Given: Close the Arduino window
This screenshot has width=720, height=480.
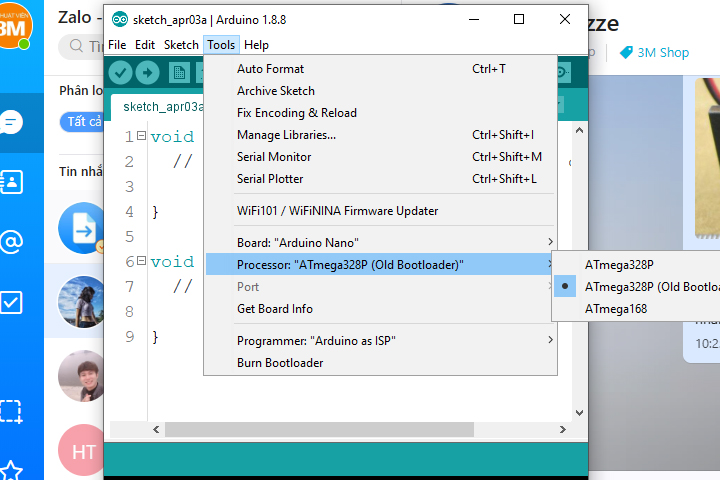Looking at the screenshot, I should point(565,19).
